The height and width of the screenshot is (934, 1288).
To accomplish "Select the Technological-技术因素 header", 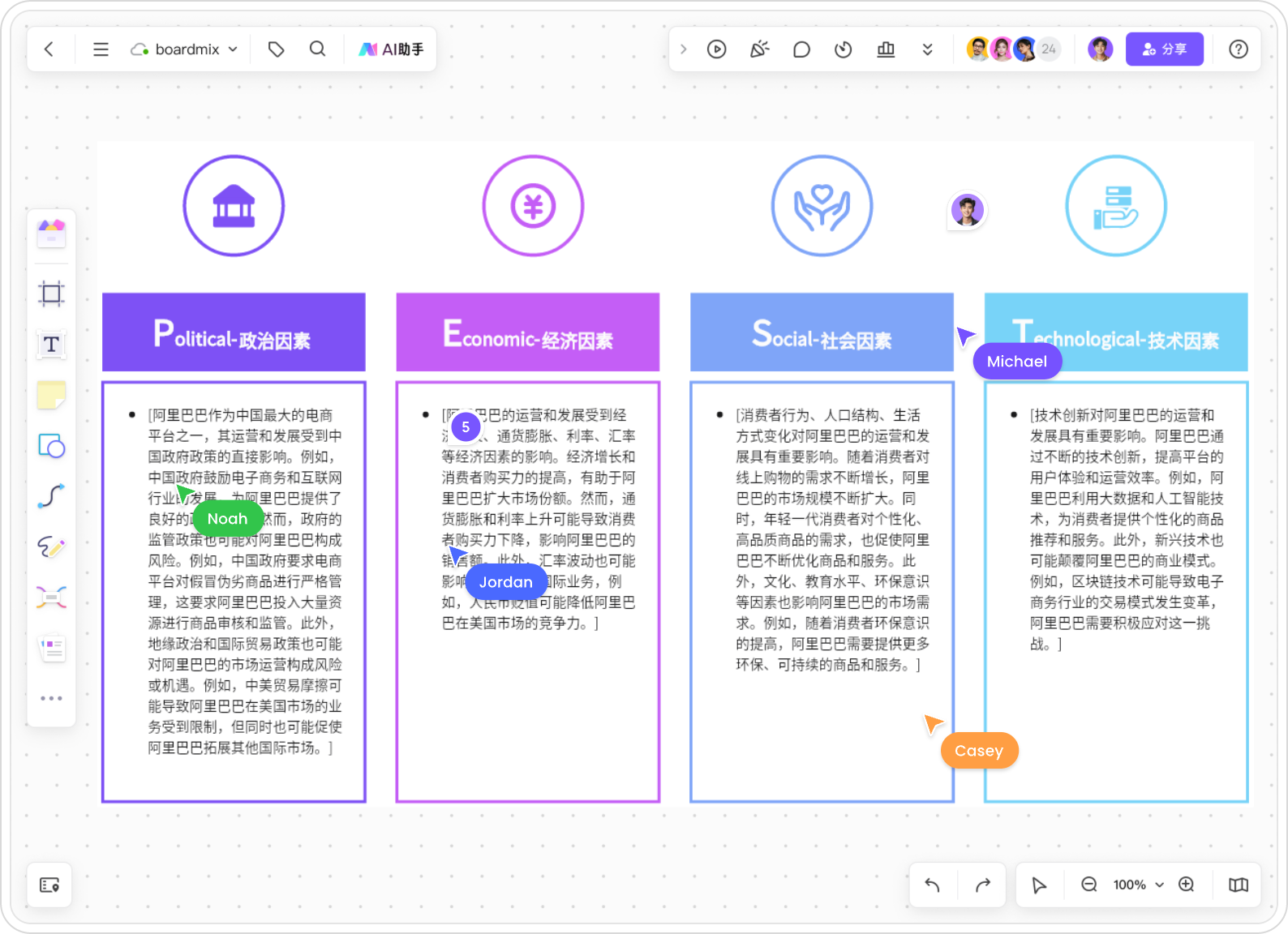I will [x=1116, y=332].
